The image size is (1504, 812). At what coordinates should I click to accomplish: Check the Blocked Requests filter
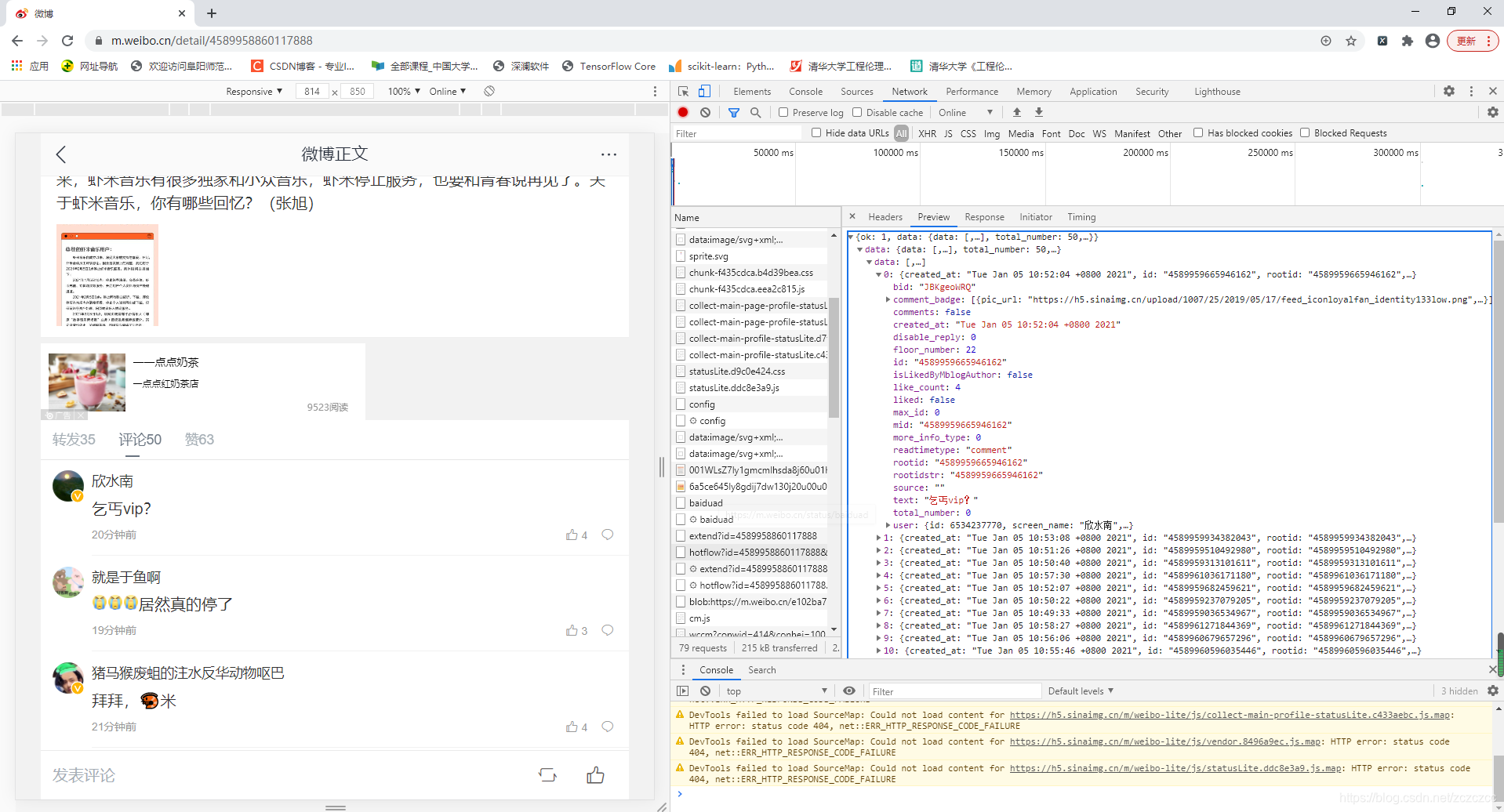click(x=1305, y=132)
